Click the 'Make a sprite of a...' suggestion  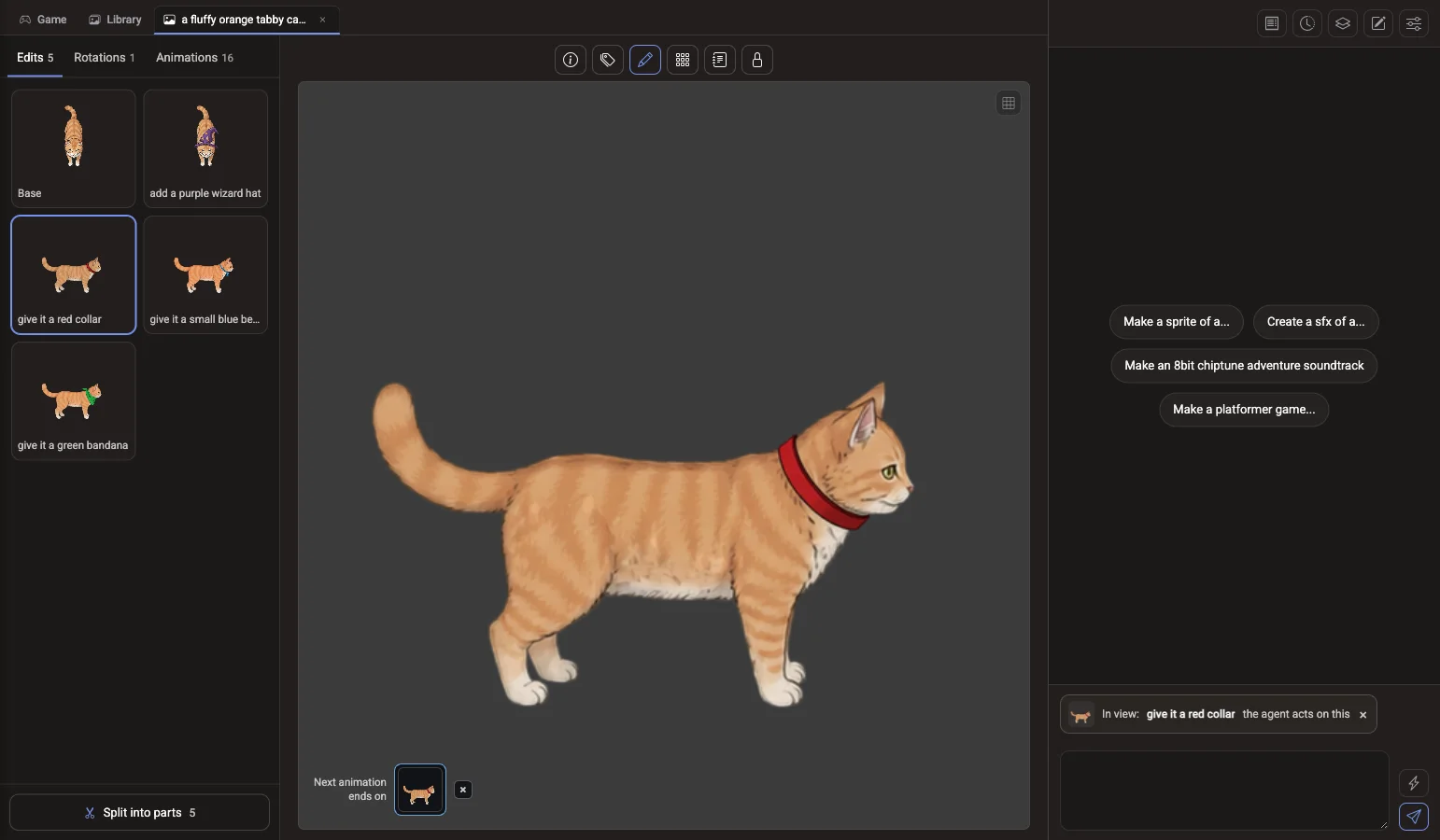[1177, 322]
